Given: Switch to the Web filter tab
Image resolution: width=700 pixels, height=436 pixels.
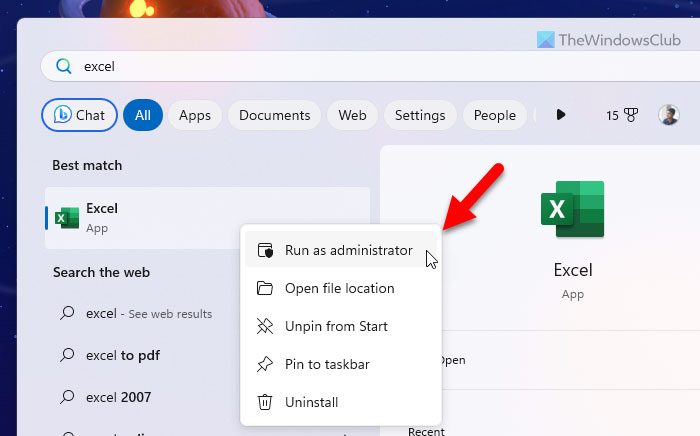Looking at the screenshot, I should 352,115.
